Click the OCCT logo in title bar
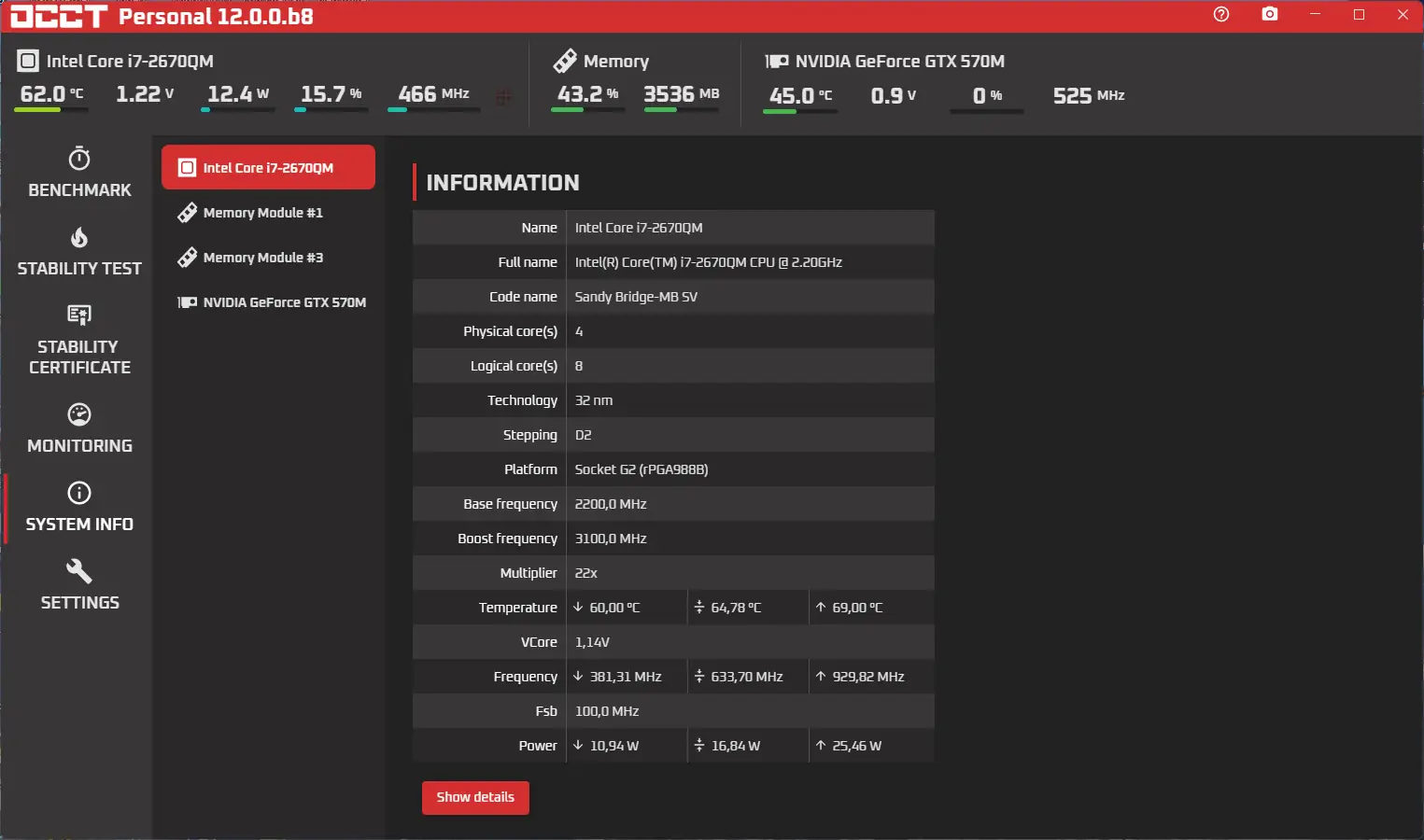Screen dimensions: 1424x840 [x=59, y=16]
